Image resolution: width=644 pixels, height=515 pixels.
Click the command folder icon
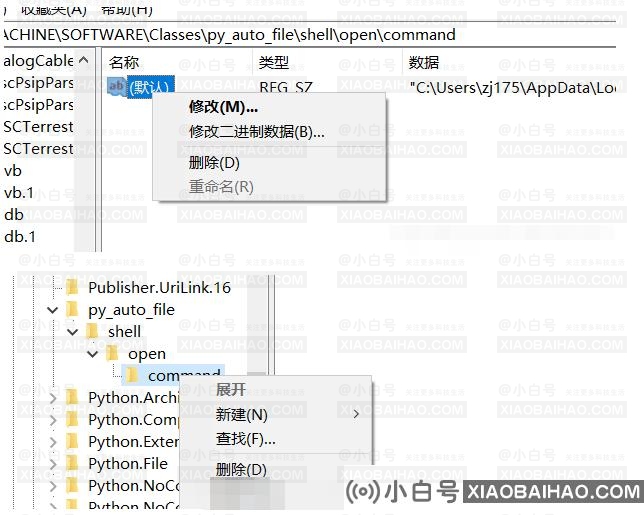pos(132,375)
